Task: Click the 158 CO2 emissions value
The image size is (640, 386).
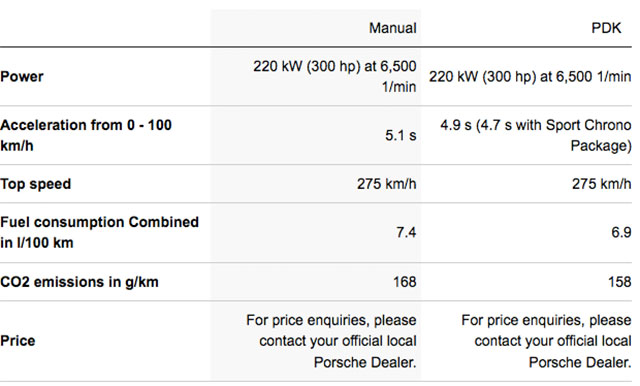Action: [x=619, y=282]
